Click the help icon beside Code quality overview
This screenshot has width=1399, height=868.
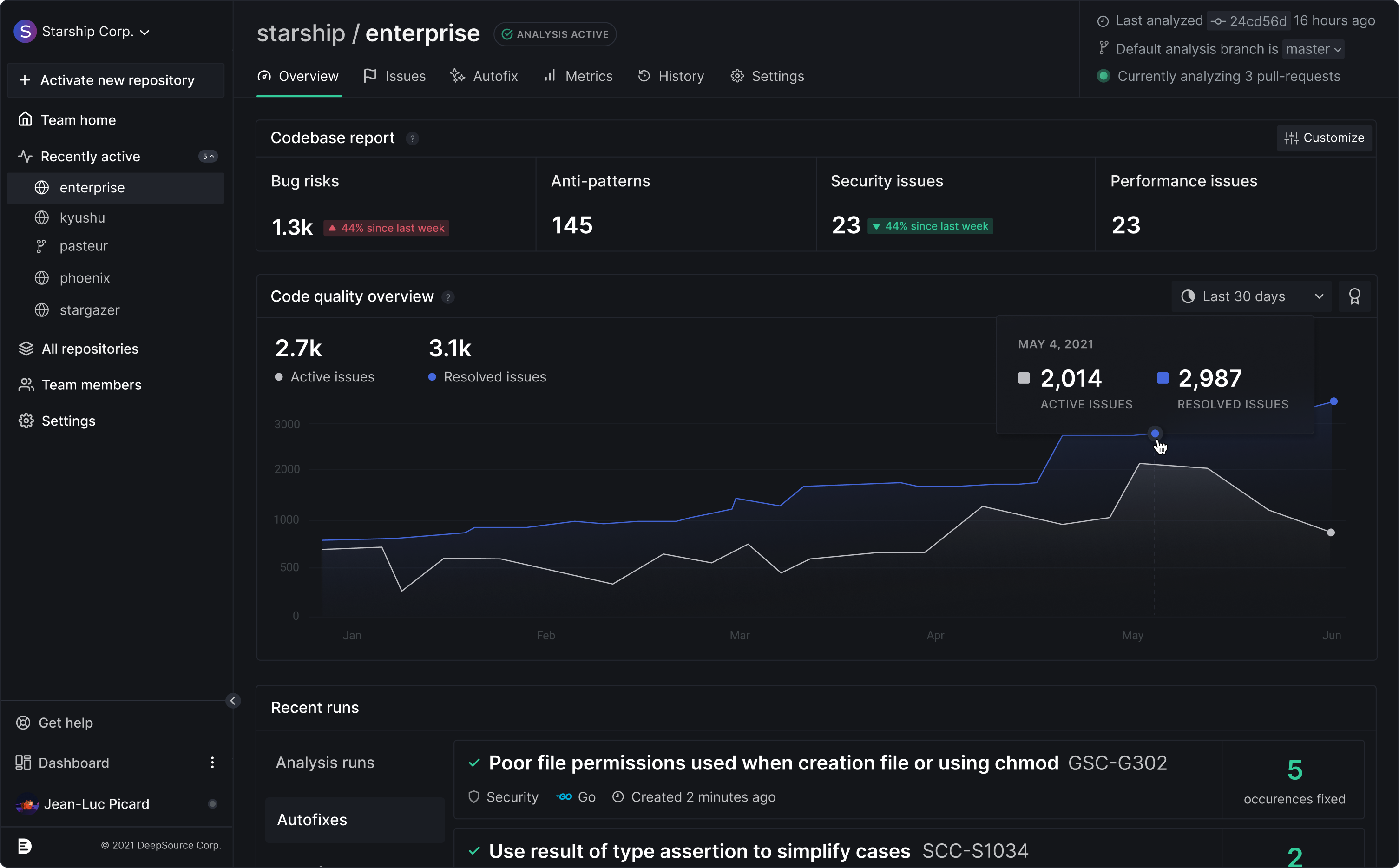tap(448, 297)
